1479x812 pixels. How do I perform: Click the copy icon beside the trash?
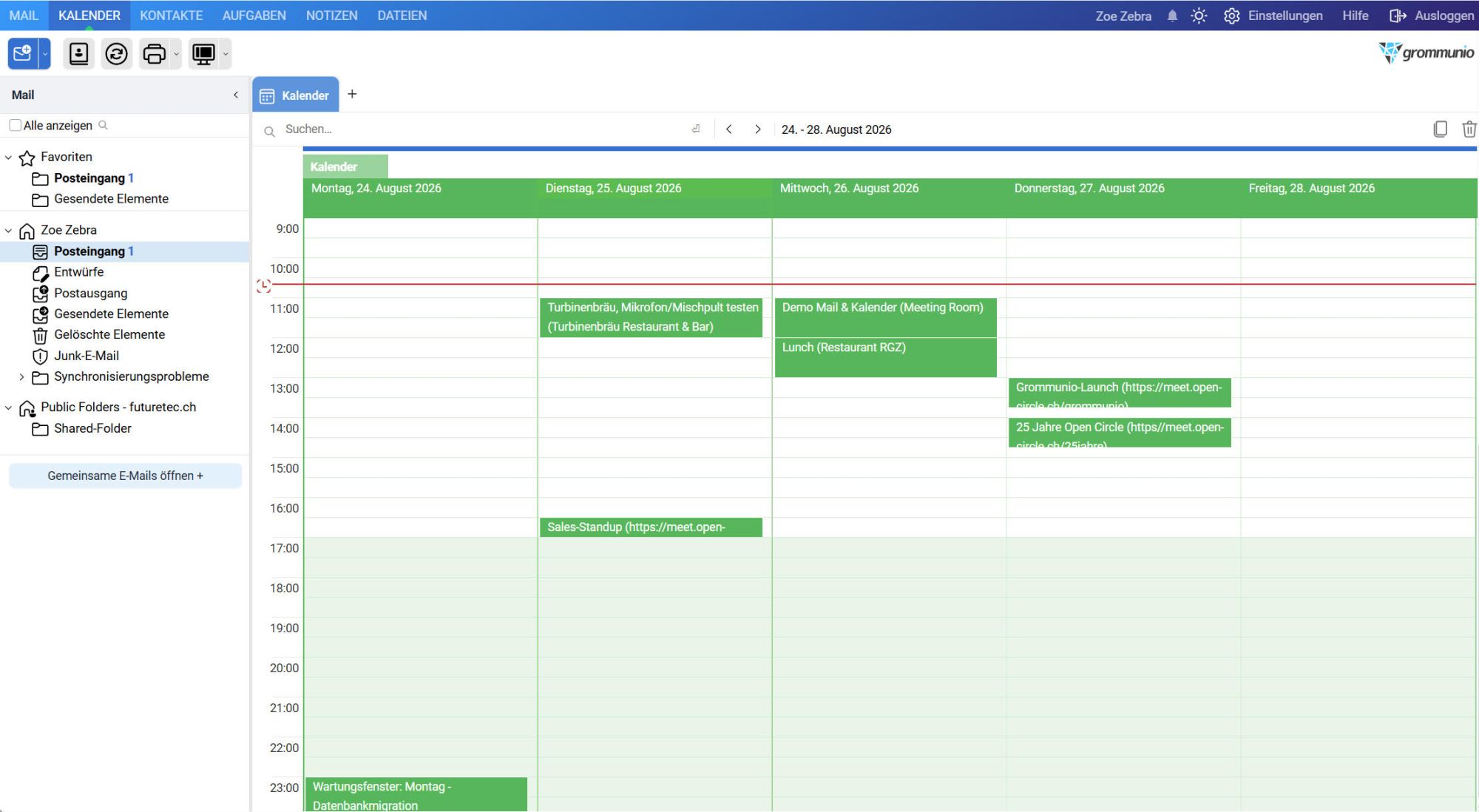coord(1440,129)
